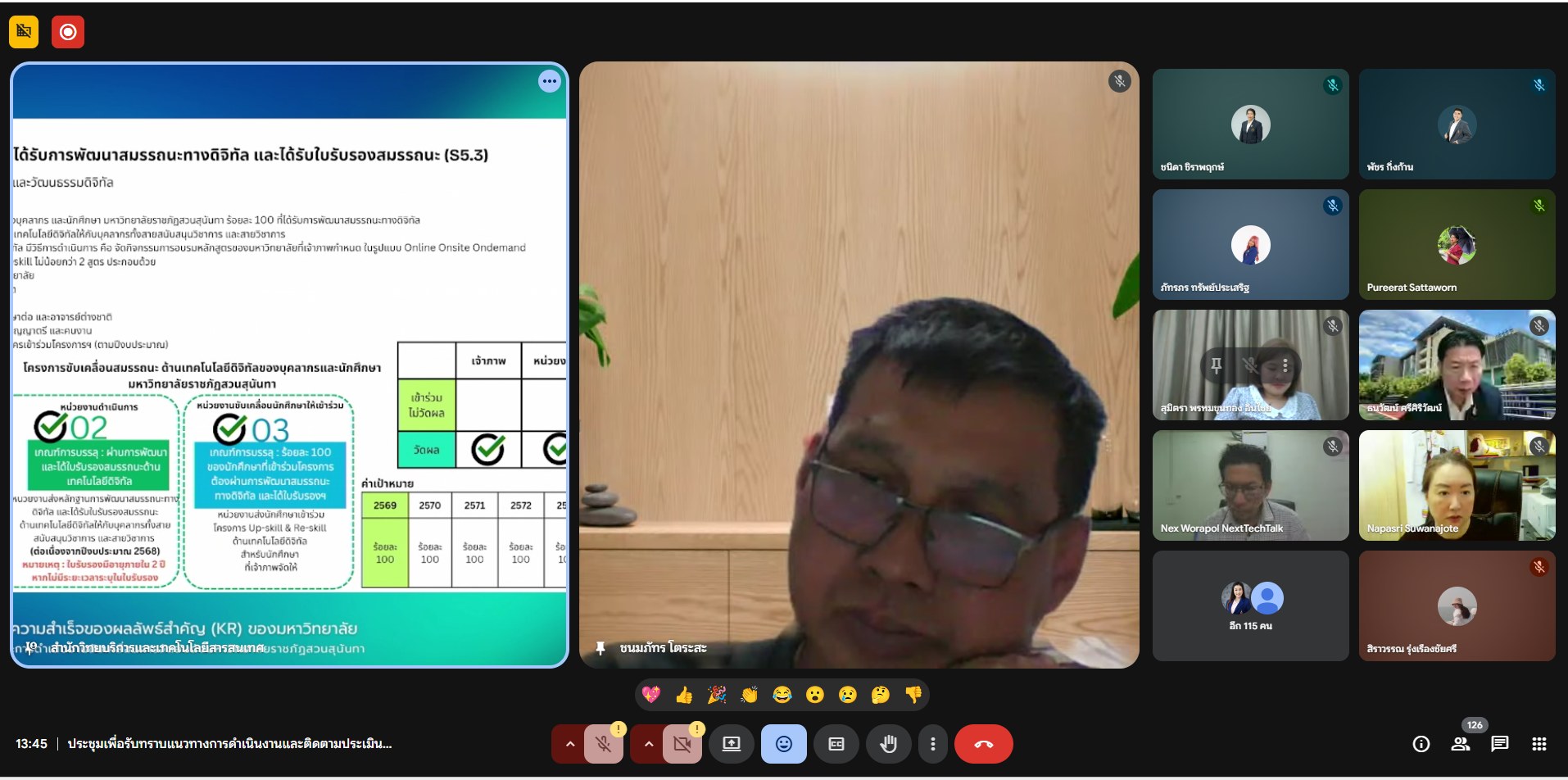Raise your hand
The height and width of the screenshot is (780, 1568).
click(x=888, y=744)
